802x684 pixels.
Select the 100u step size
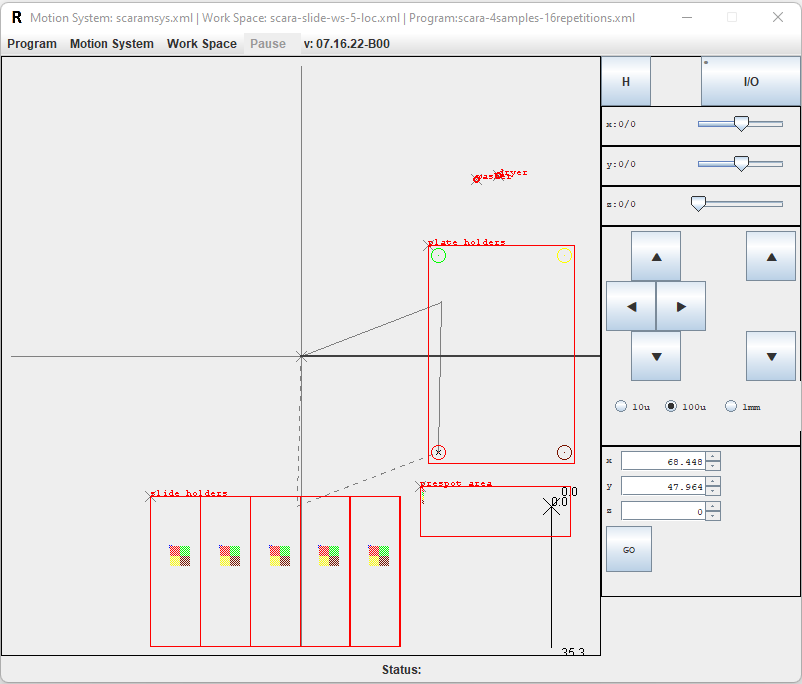671,407
